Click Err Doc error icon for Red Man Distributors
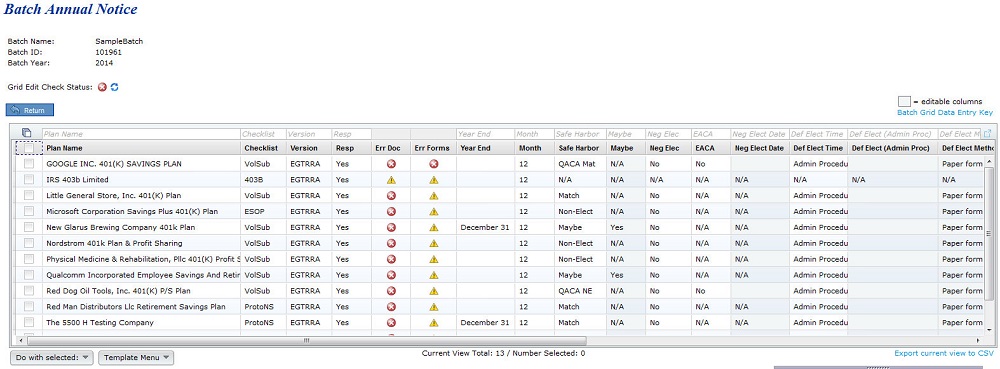This screenshot has width=1000, height=369. point(391,307)
